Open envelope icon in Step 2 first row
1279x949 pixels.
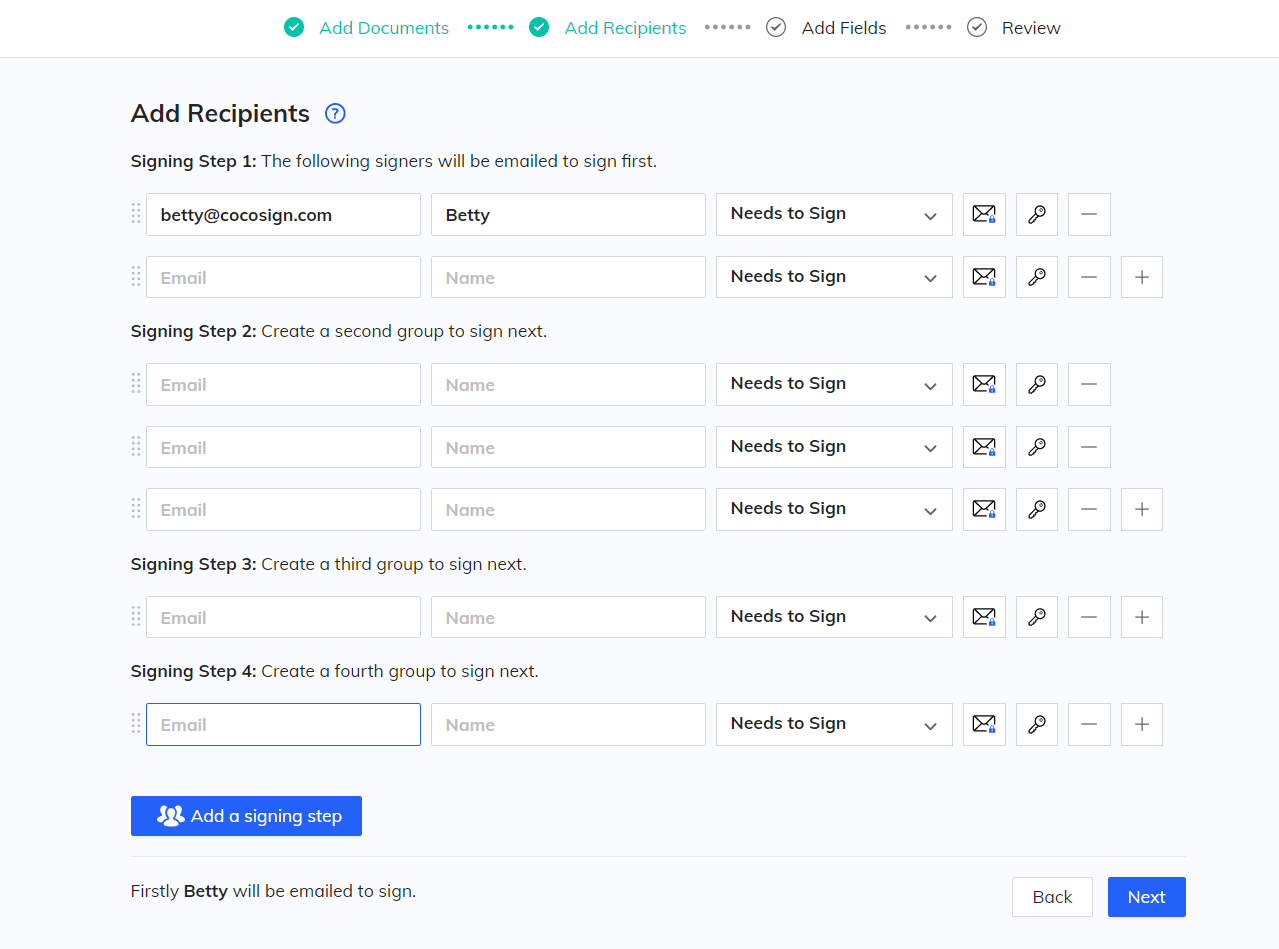coord(984,384)
